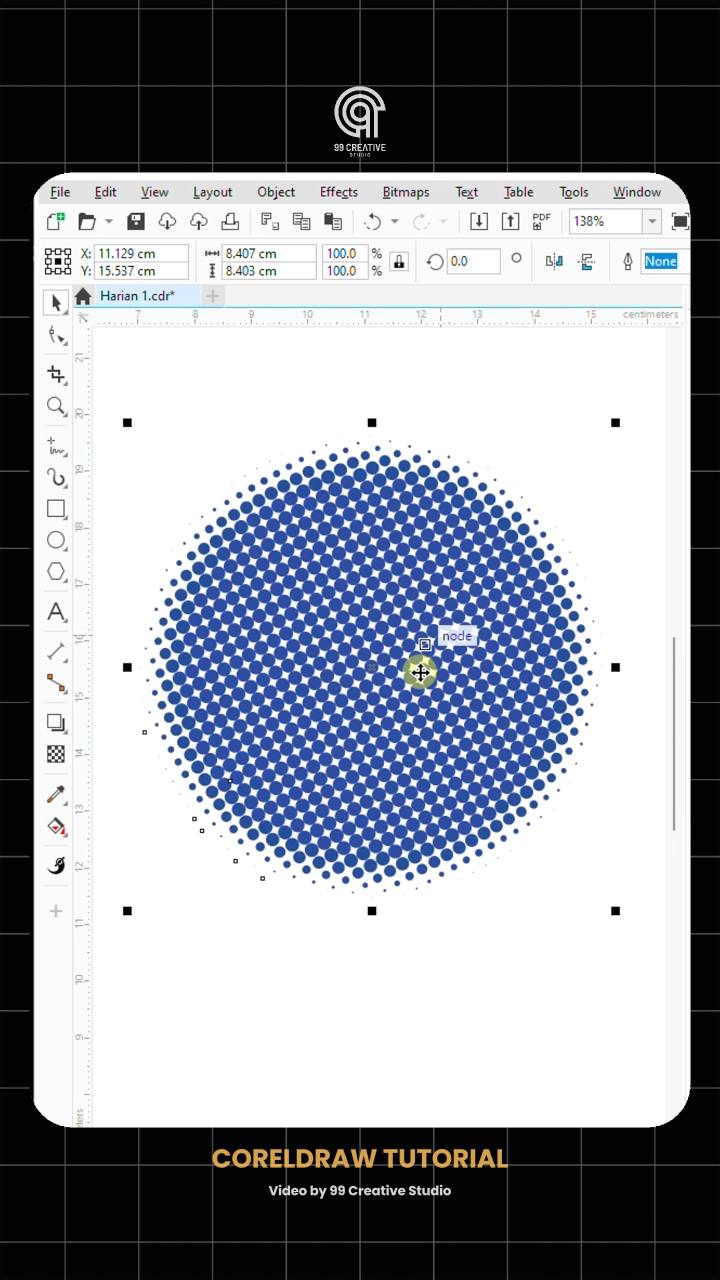Select the Rectangle tool
Screen dimensions: 720x1280
(x=56, y=509)
